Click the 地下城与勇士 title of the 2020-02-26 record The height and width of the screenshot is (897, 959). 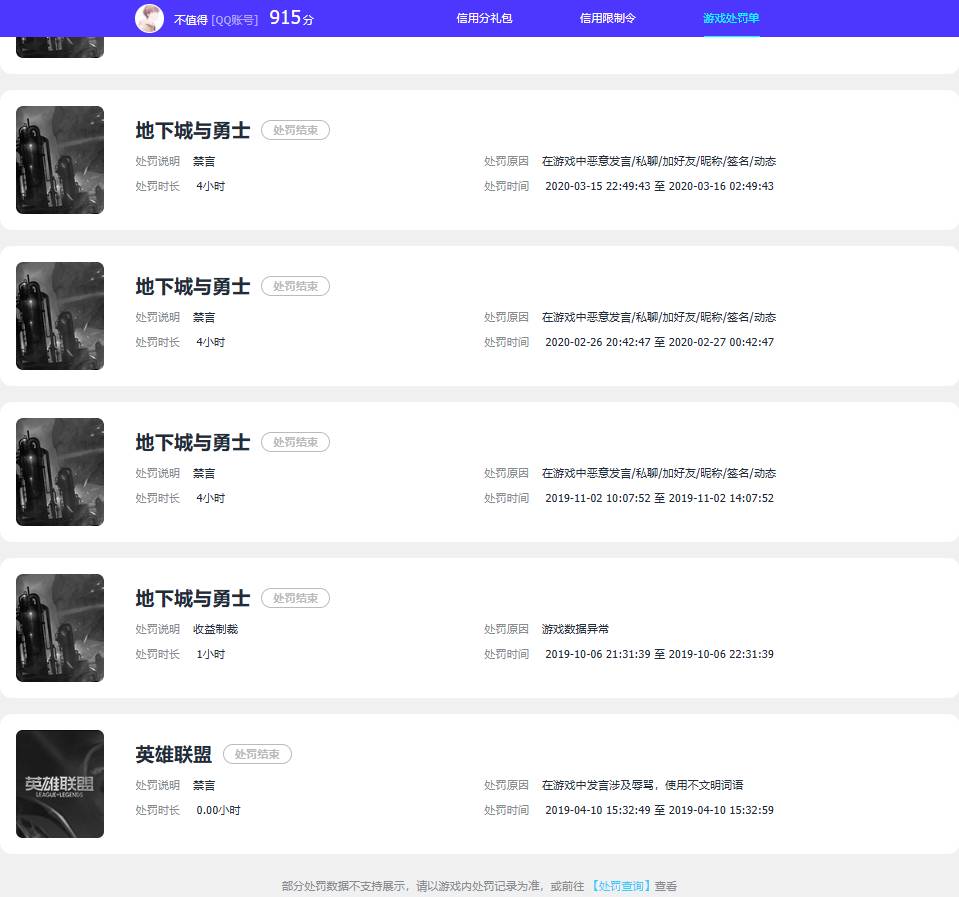click(x=193, y=286)
